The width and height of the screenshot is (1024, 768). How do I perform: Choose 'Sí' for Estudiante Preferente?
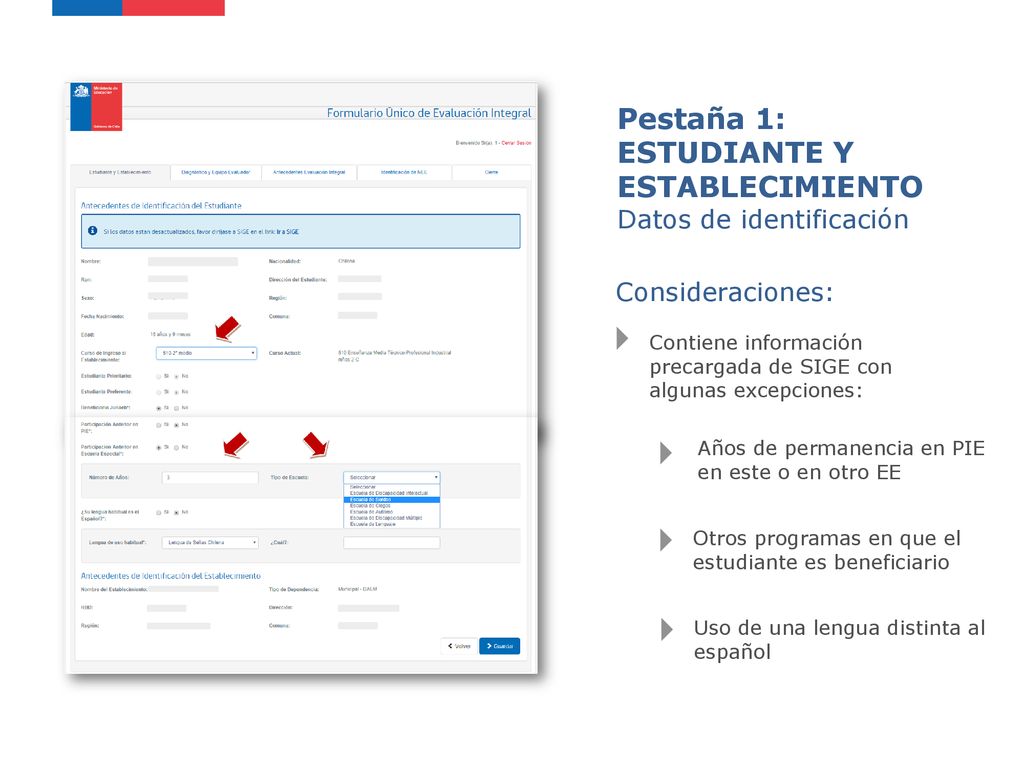pos(159,392)
